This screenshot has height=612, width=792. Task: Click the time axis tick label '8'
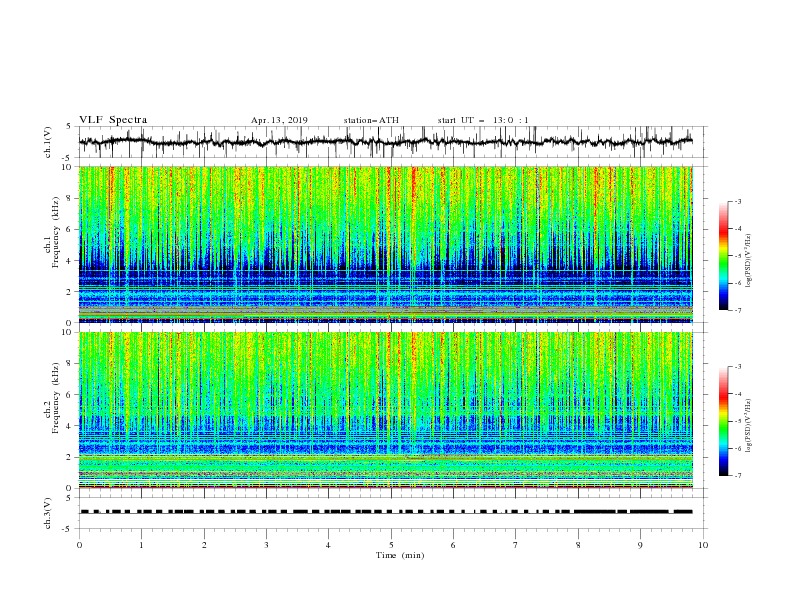[x=578, y=545]
